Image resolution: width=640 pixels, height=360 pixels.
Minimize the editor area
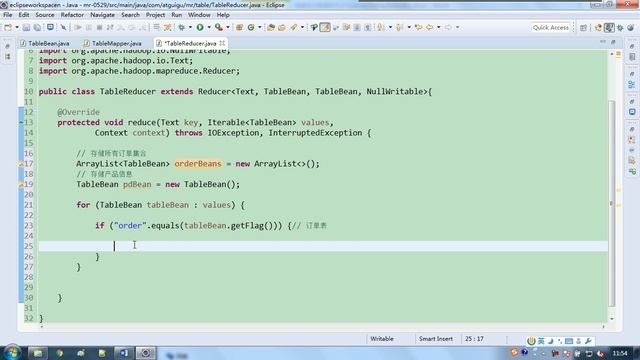click(x=603, y=42)
